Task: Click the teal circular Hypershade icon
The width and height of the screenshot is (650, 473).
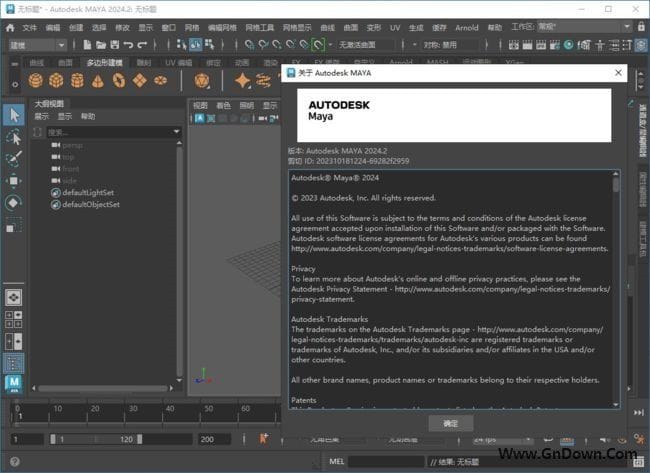Action: (x=569, y=44)
